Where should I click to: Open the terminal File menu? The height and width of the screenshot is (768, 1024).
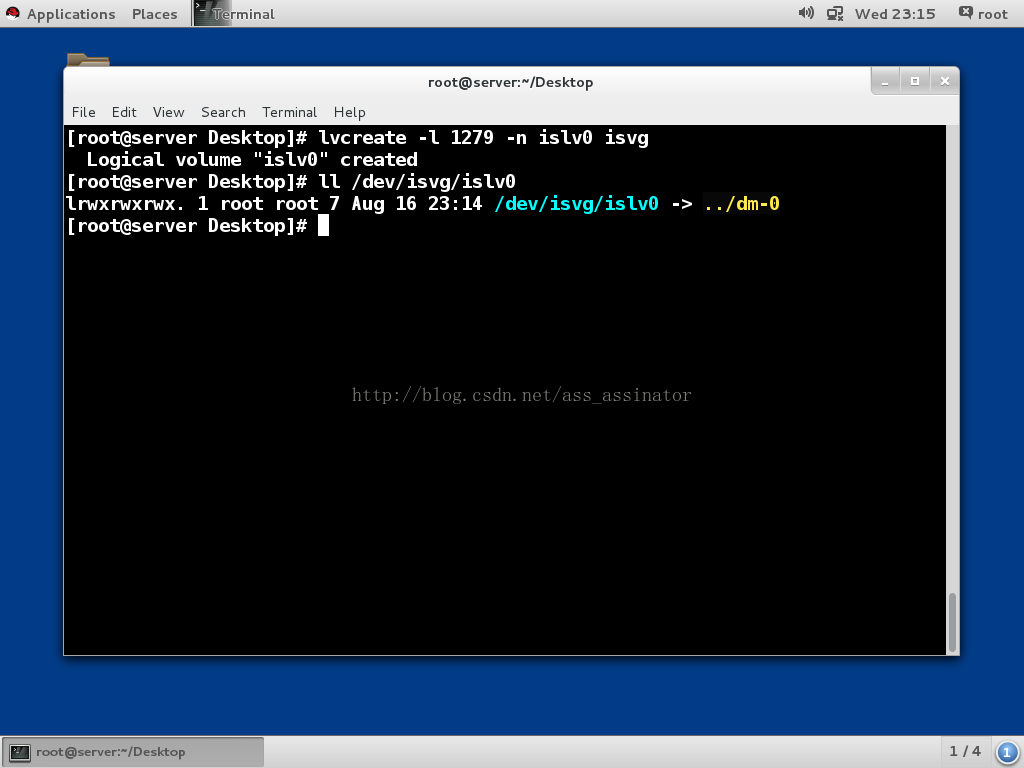pyautogui.click(x=83, y=112)
